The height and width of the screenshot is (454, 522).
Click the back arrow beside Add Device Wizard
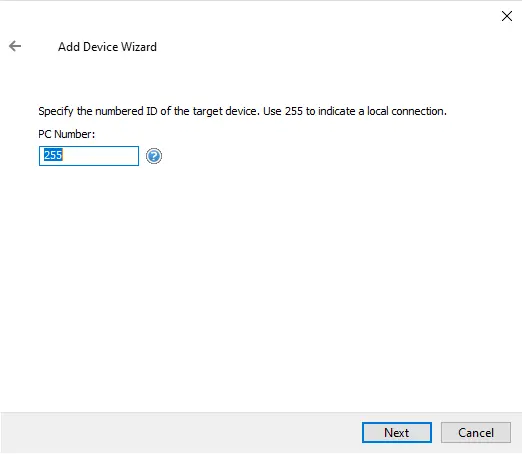15,46
